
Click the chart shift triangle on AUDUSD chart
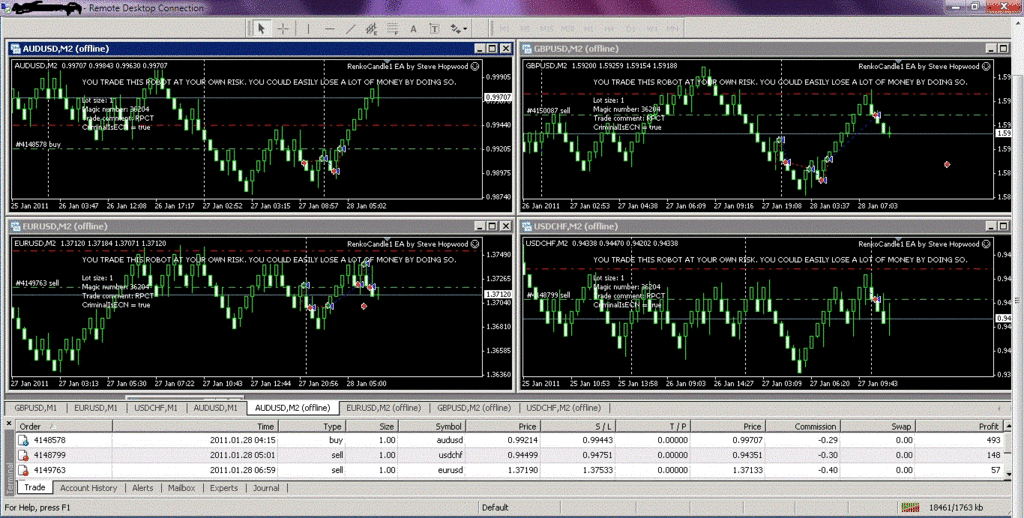coord(387,60)
